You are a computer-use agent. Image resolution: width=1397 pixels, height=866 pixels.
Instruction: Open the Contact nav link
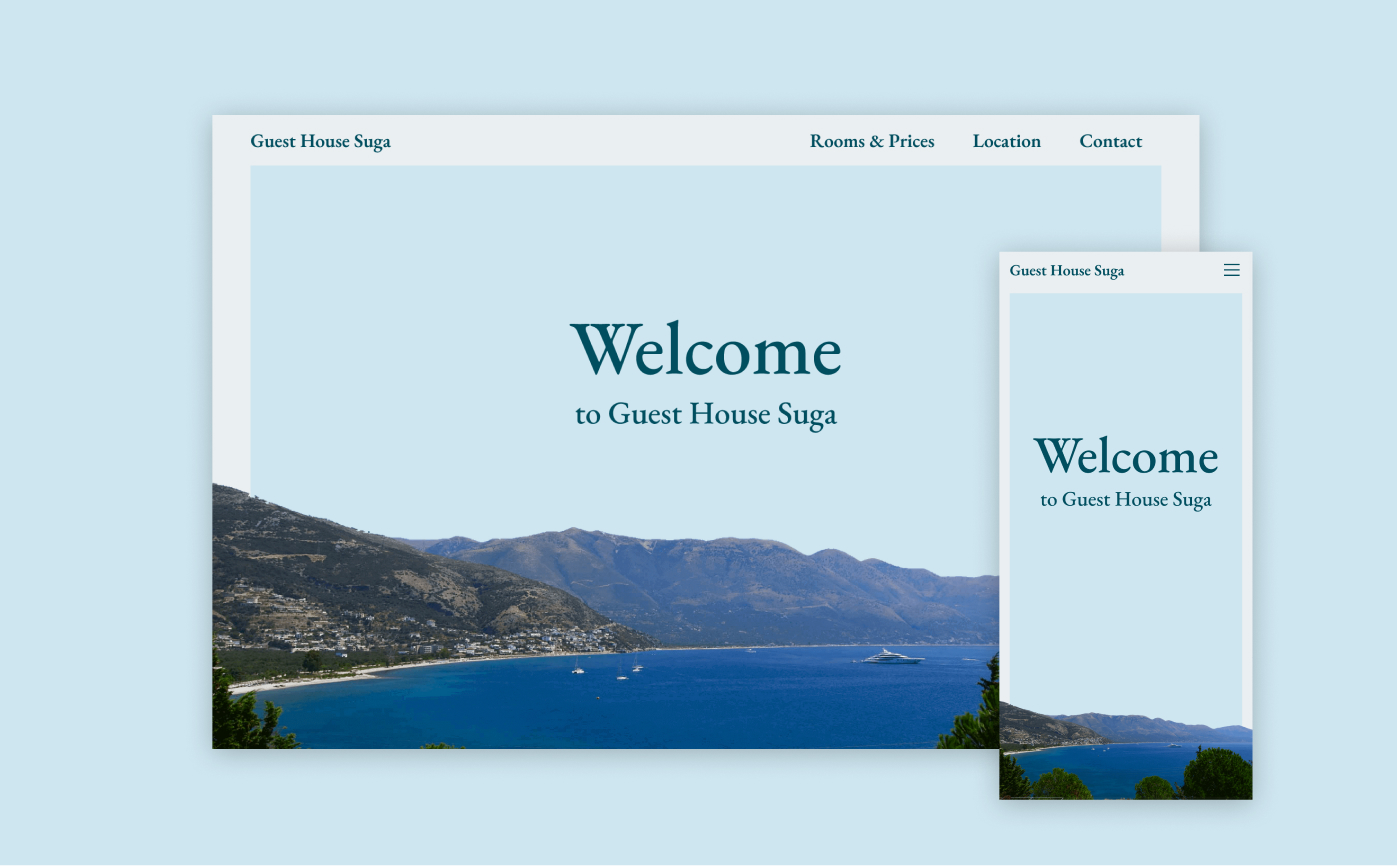[1110, 142]
